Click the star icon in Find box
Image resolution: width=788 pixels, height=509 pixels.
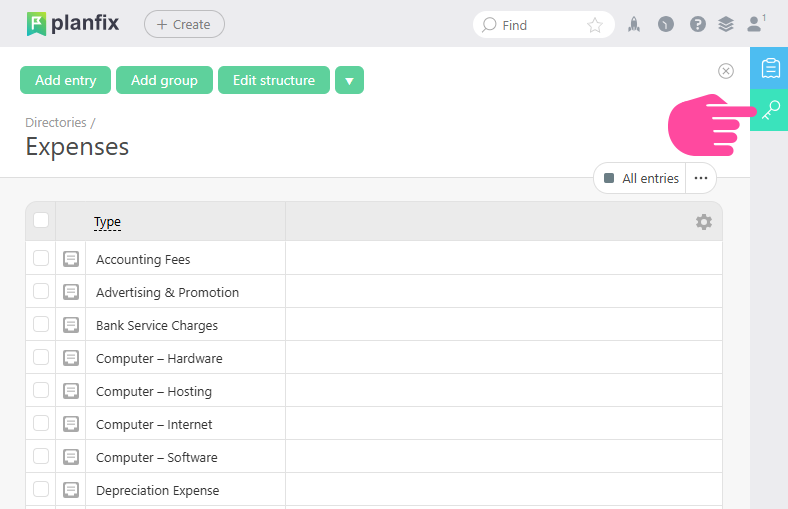pos(595,25)
